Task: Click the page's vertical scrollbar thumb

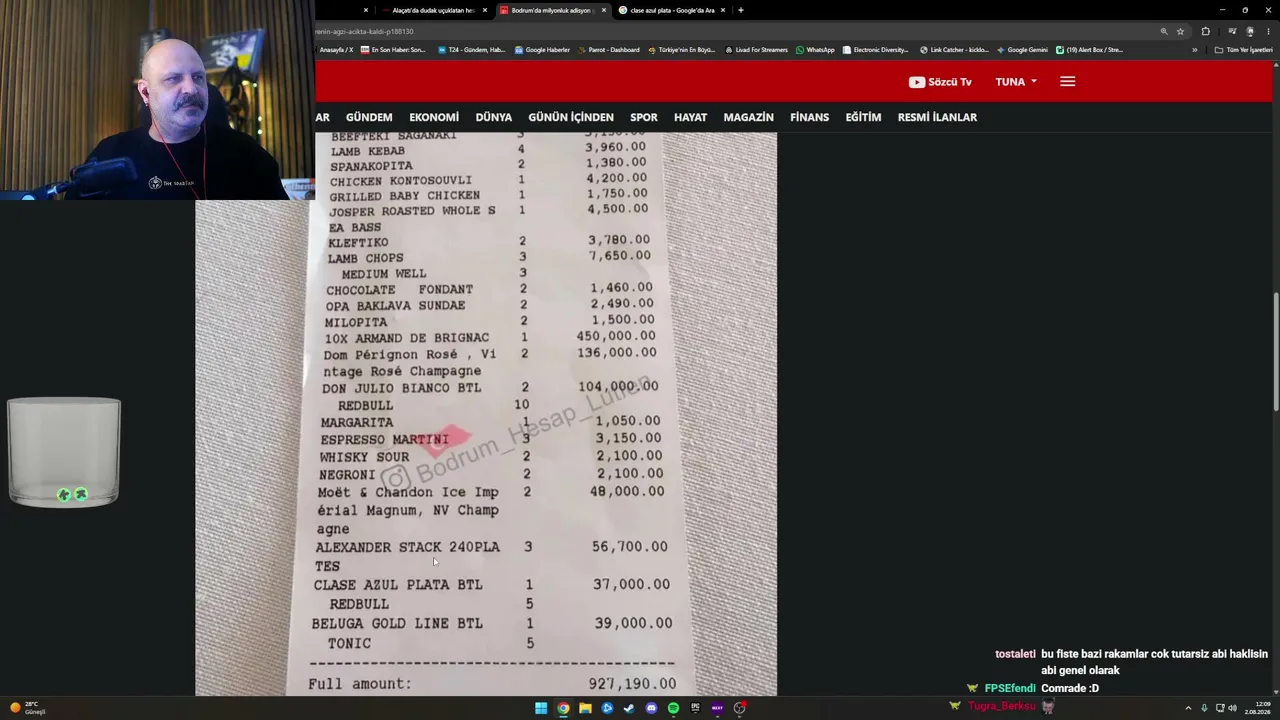Action: coord(1276,350)
